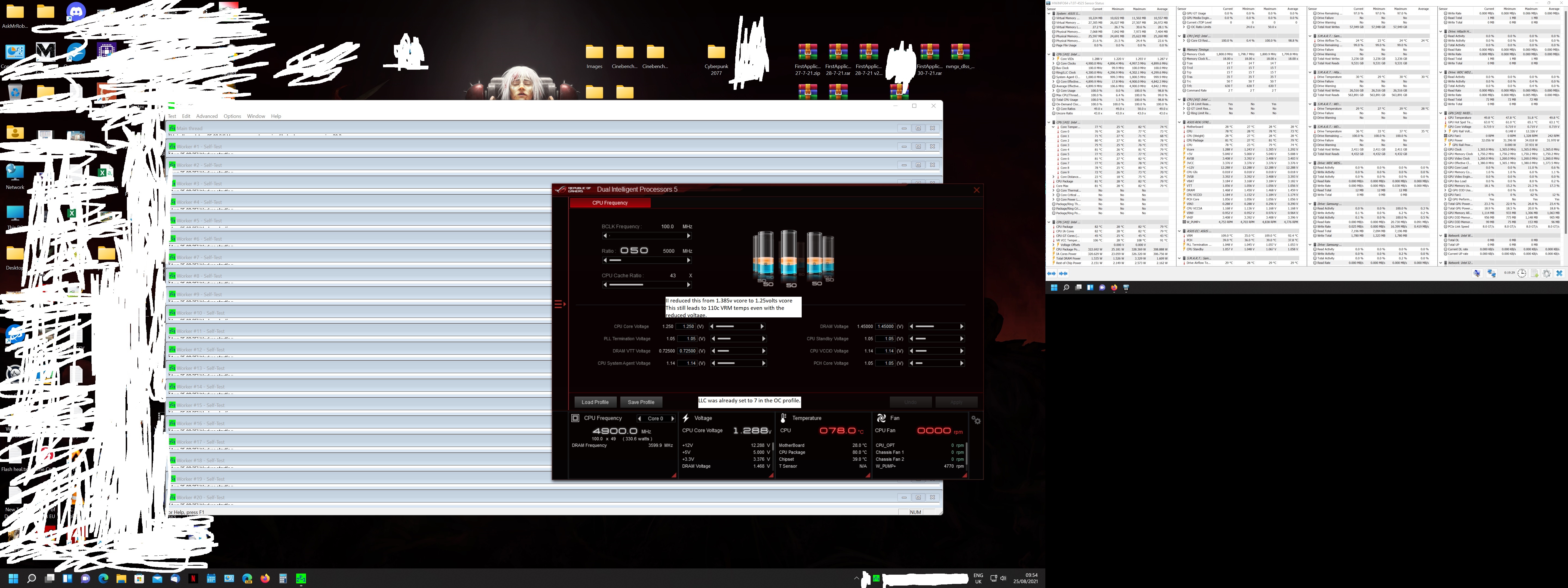Collapse ASUS ROG STRIX group in HWiNFO

1179,122
